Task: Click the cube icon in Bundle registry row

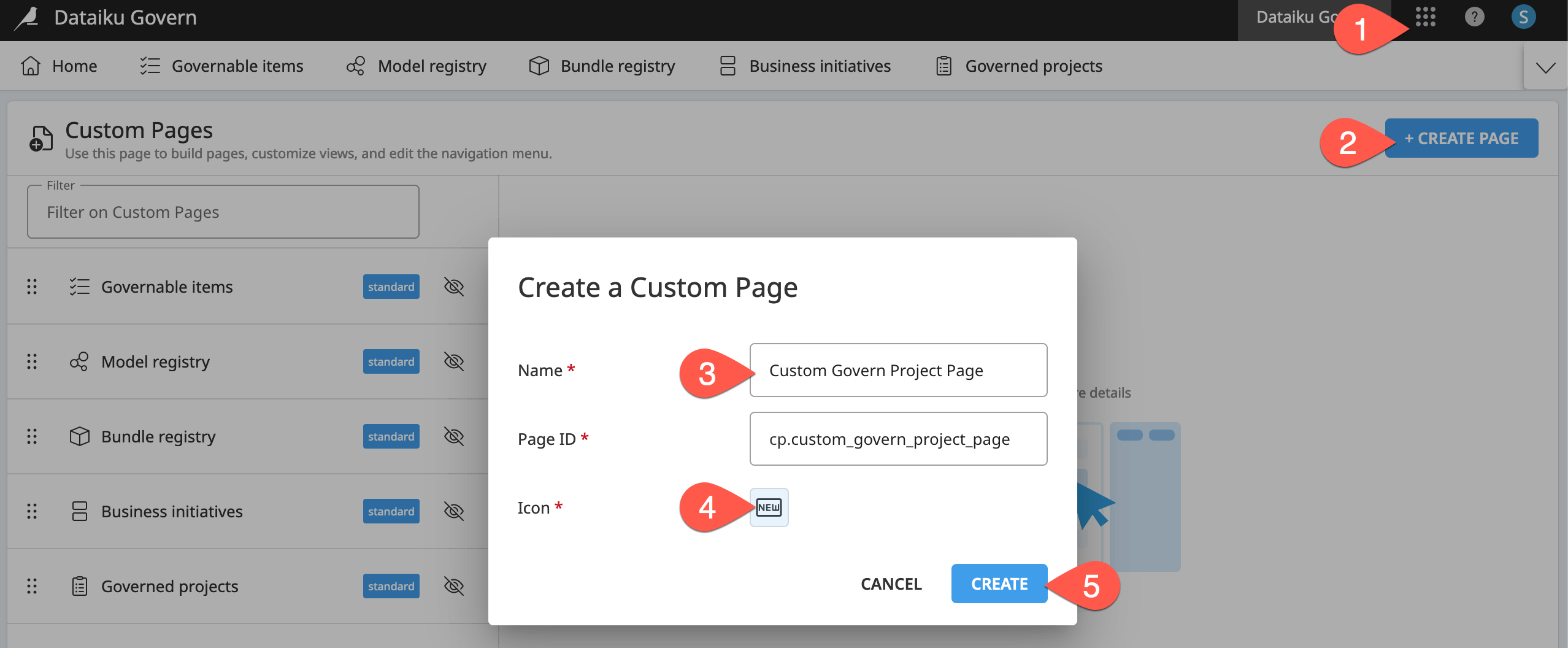Action: click(79, 436)
